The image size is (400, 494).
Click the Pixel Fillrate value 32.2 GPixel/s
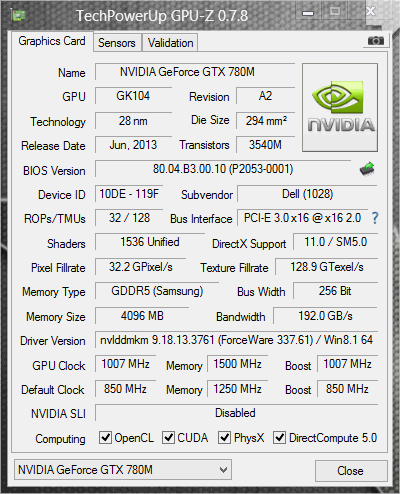[x=141, y=267]
